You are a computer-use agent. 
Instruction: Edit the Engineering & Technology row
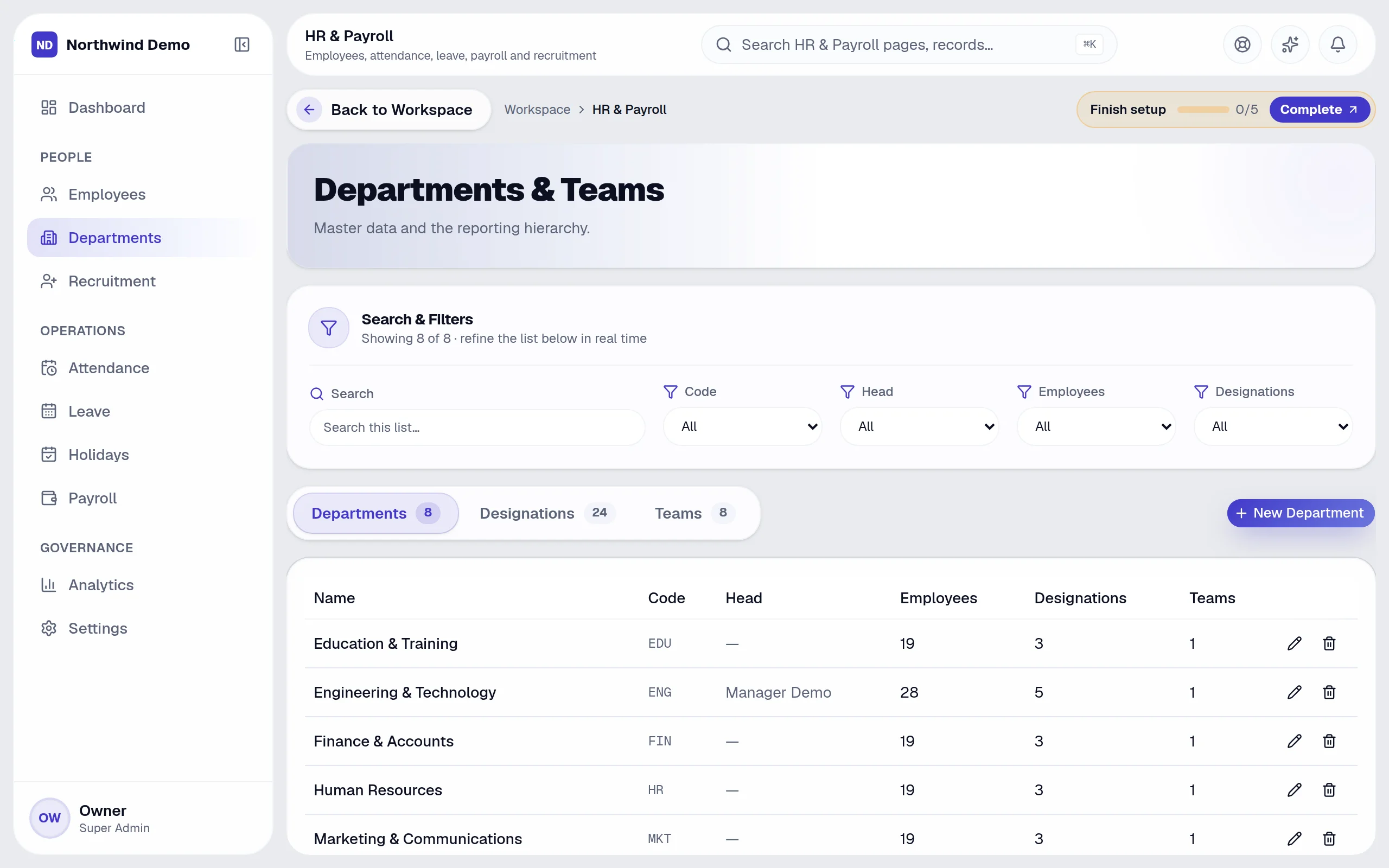click(x=1294, y=692)
